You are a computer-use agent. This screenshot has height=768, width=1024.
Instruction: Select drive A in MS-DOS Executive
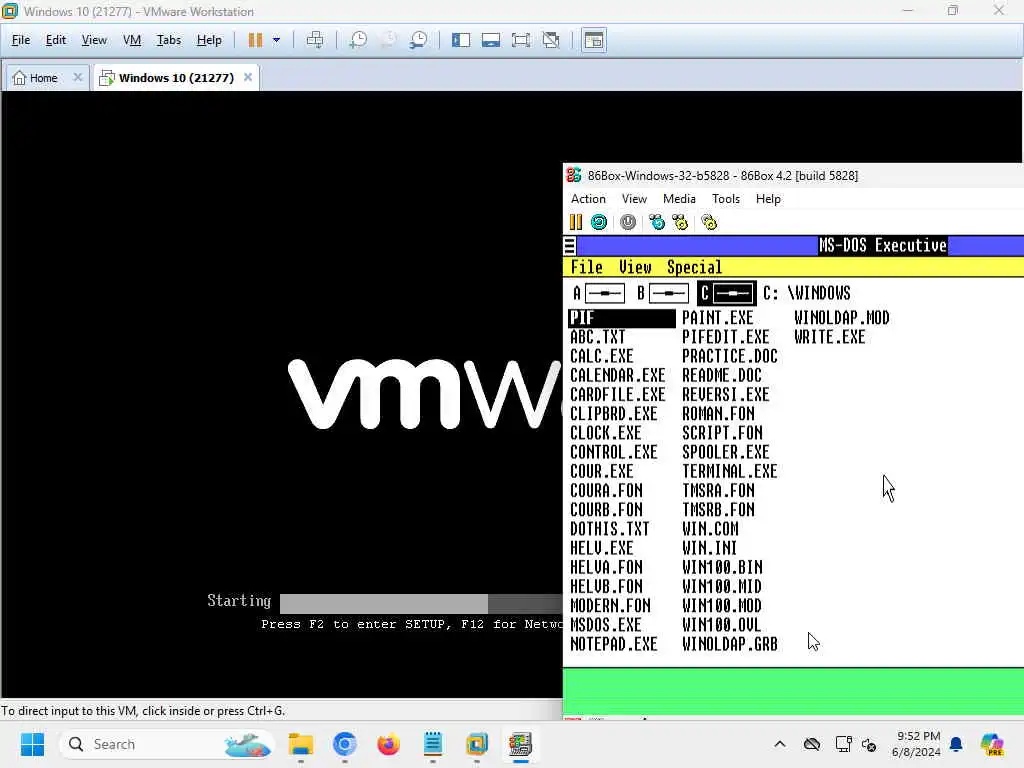(598, 293)
